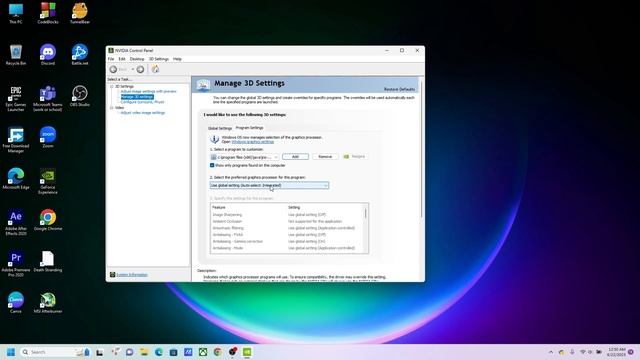Open Adobe Premiere Pro desktop icon
Screen dimensions: 640x360
tap(16, 264)
